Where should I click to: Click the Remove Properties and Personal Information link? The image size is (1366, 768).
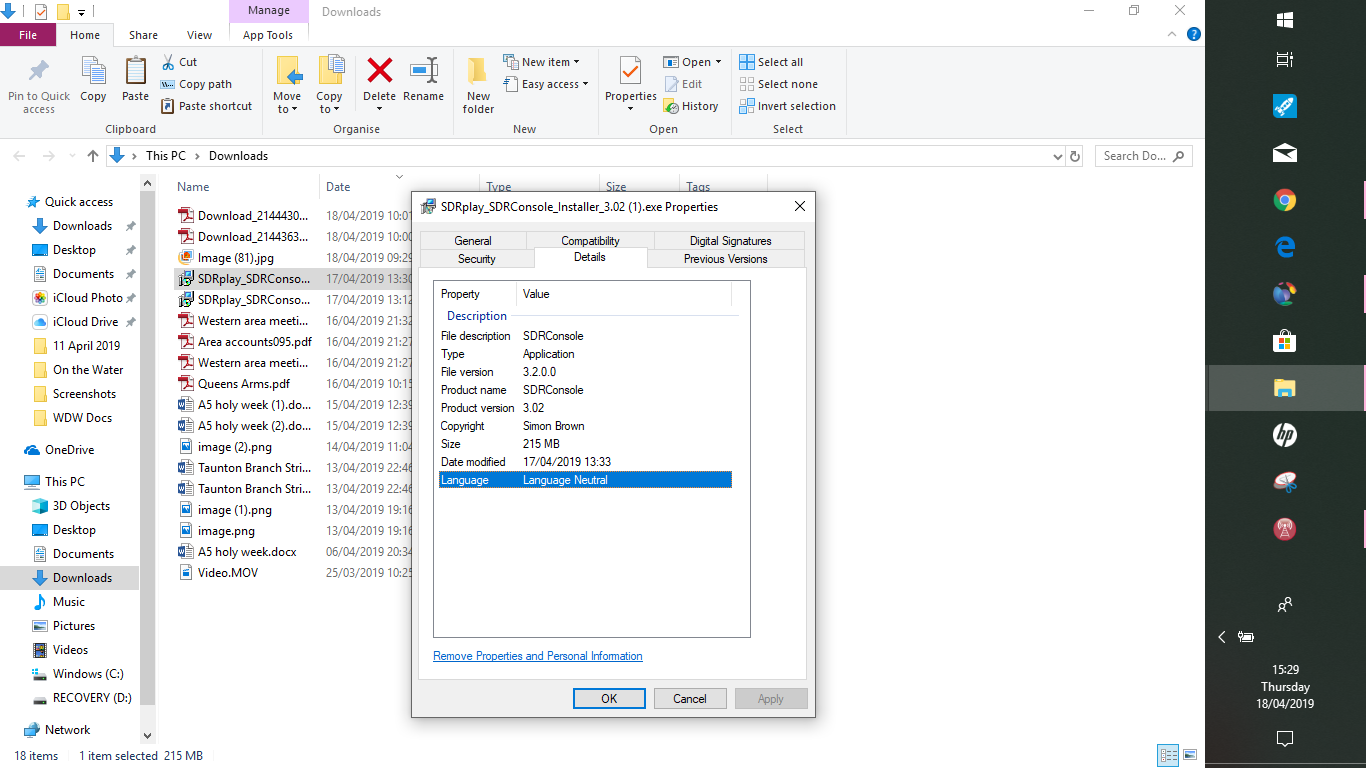537,655
